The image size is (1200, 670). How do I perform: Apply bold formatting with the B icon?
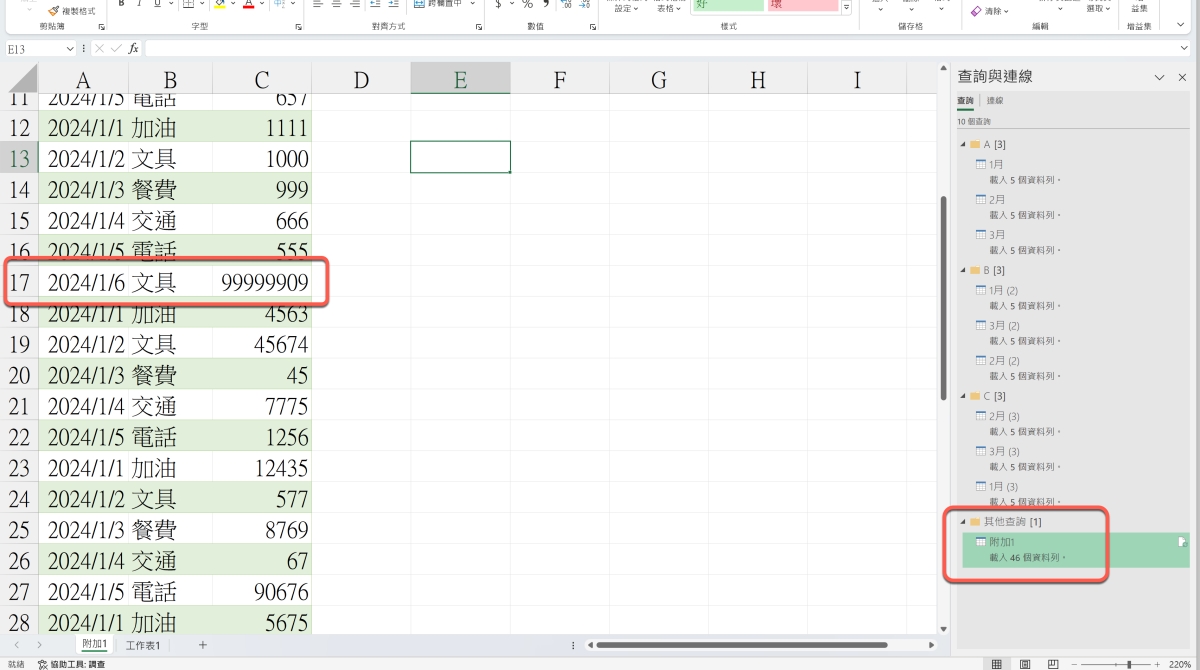pos(121,5)
